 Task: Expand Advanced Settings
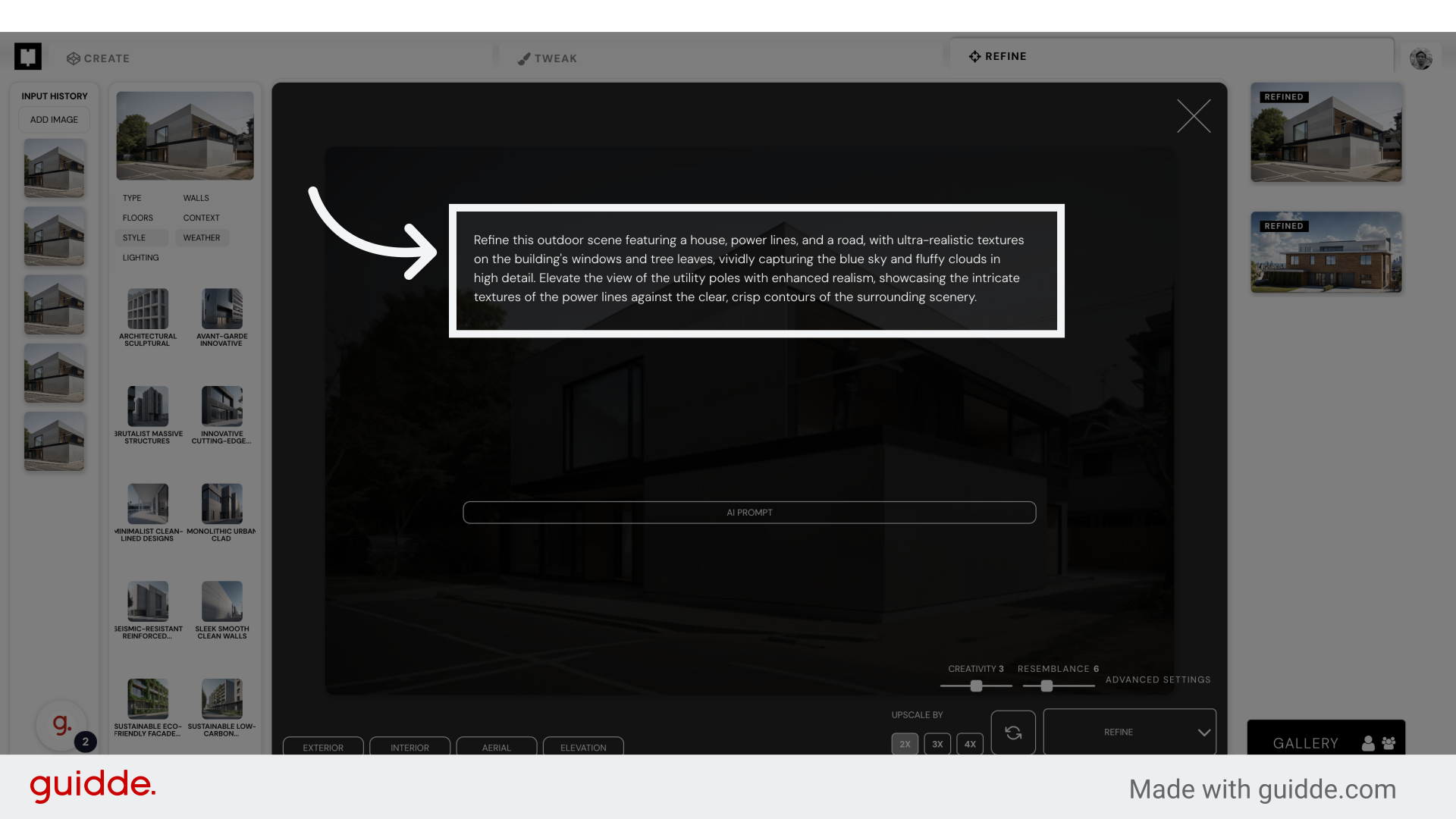1158,679
